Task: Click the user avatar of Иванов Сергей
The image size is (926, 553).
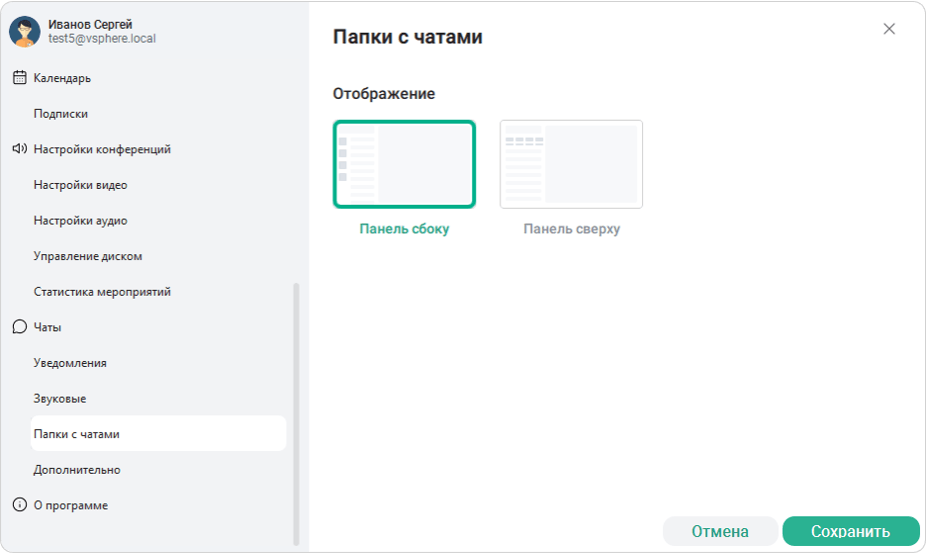Action: (x=25, y=31)
